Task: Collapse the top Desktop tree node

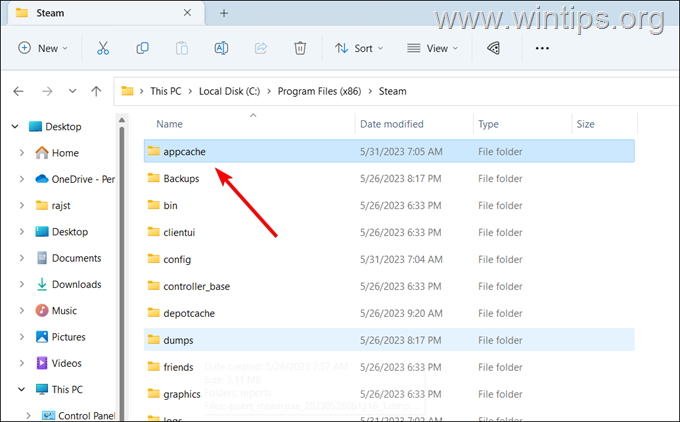Action: (x=15, y=127)
